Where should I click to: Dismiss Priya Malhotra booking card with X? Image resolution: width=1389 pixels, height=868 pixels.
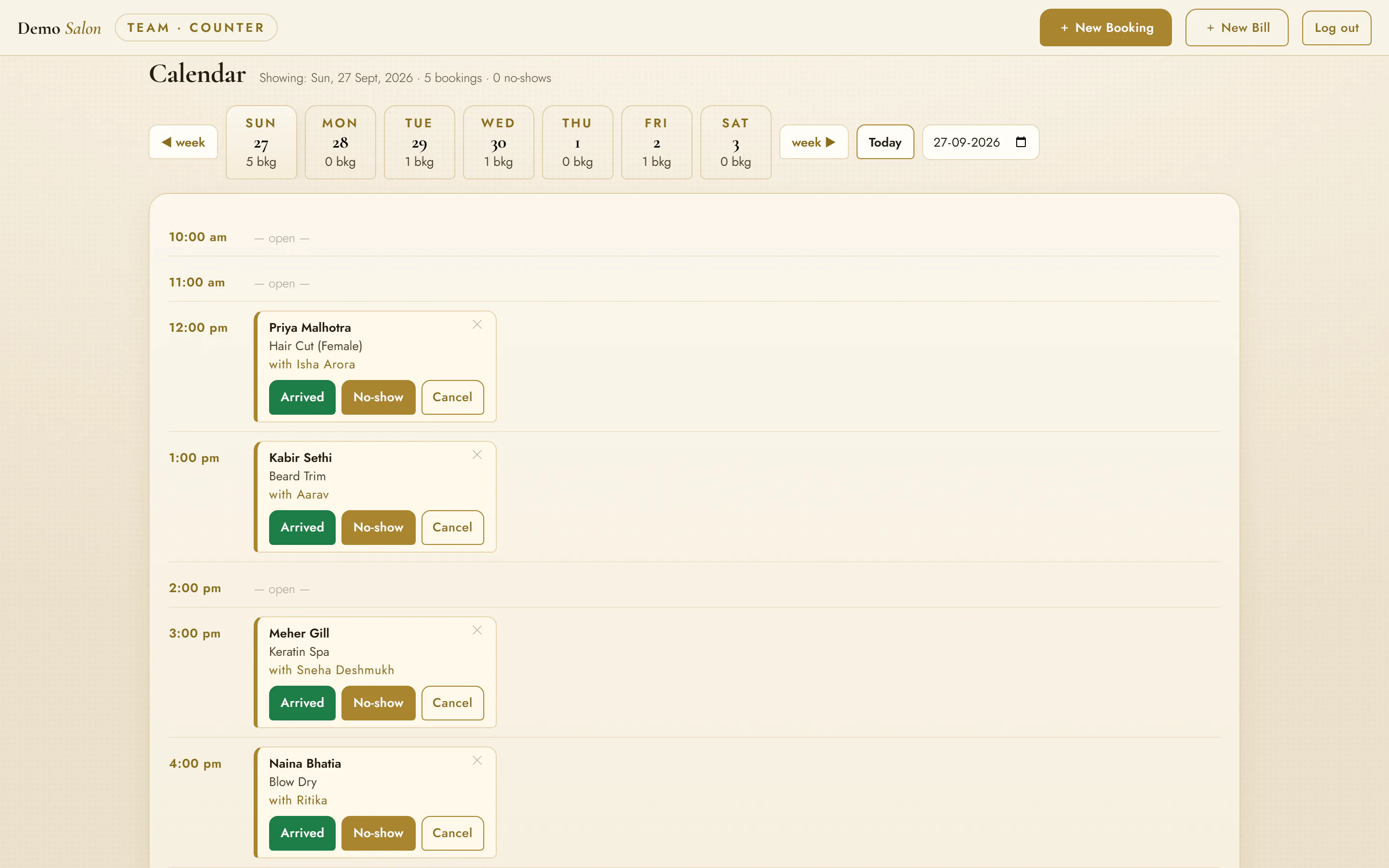click(477, 325)
